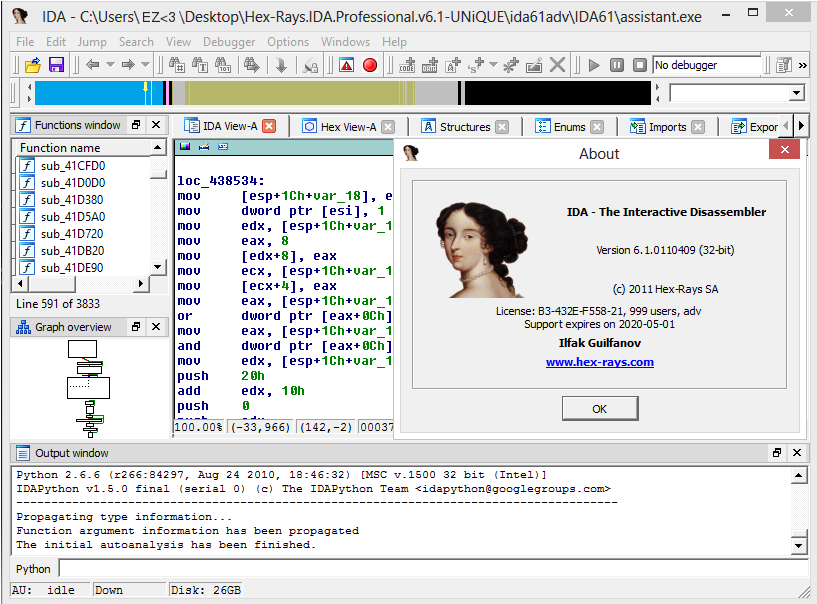Click the Jump back arrow icon
The height and width of the screenshot is (604, 818).
coord(92,65)
